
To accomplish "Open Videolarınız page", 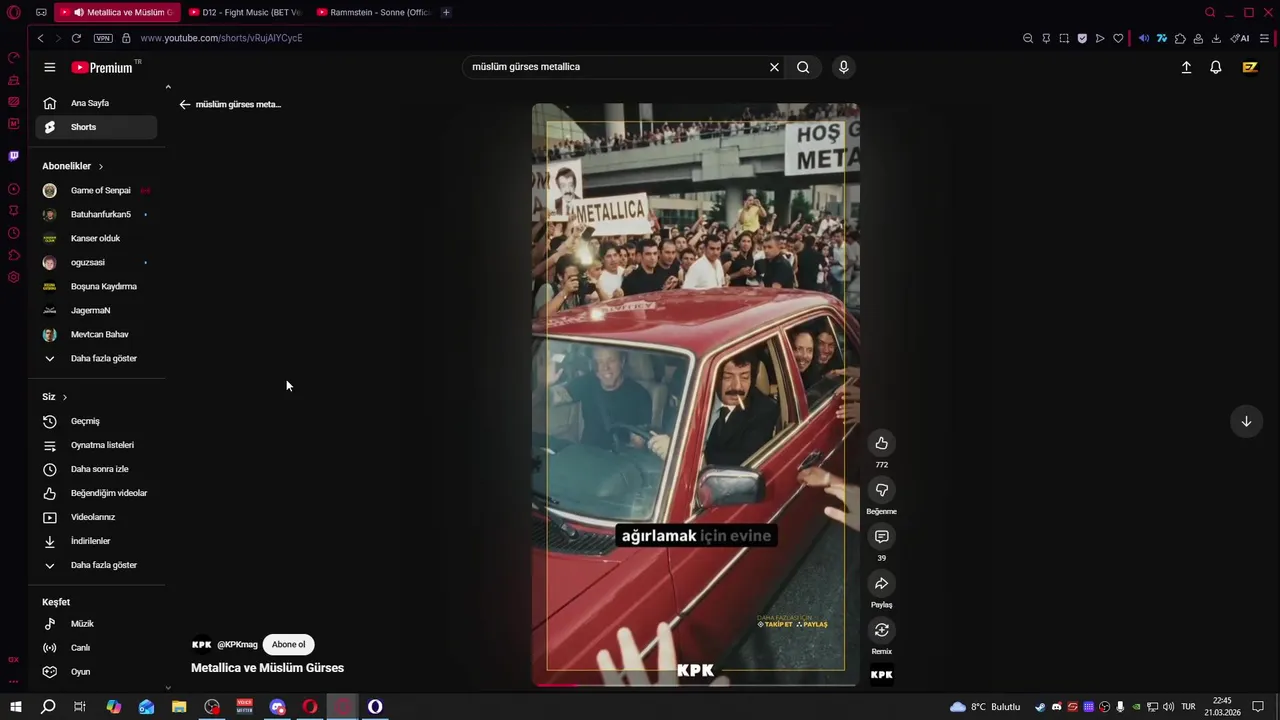I will [x=96, y=517].
